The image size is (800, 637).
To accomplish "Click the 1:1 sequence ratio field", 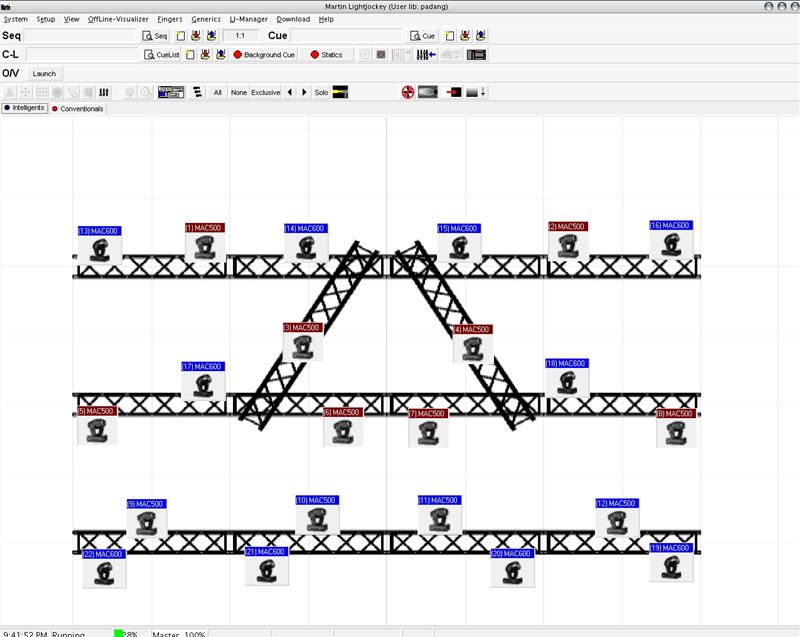I will (x=240, y=36).
